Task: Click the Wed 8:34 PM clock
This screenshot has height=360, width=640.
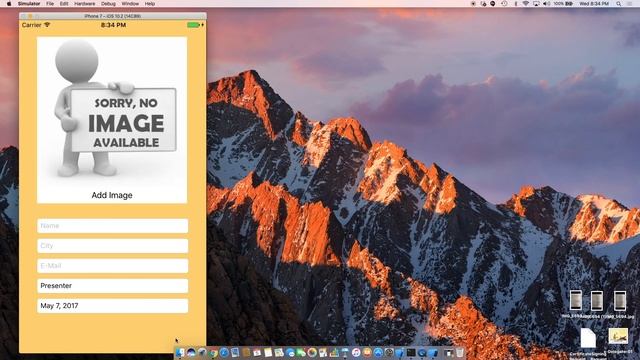Action: (x=594, y=4)
